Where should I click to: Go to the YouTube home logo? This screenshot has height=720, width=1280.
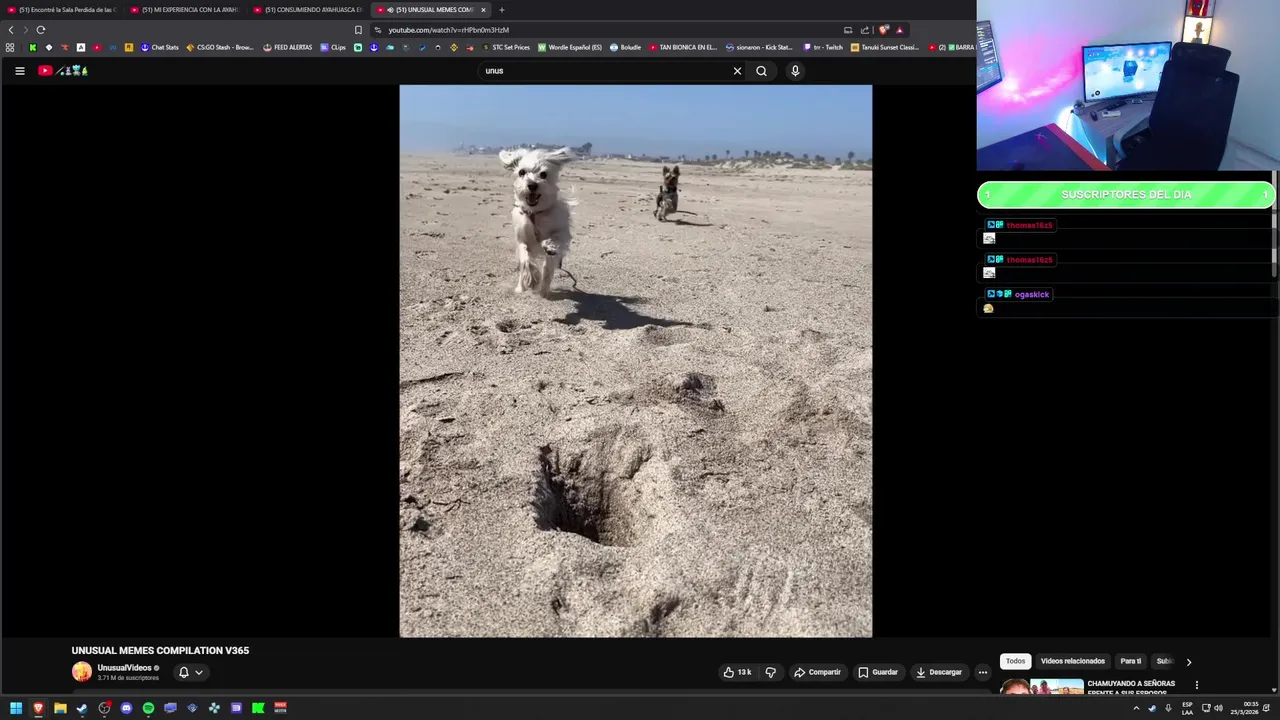coord(64,71)
